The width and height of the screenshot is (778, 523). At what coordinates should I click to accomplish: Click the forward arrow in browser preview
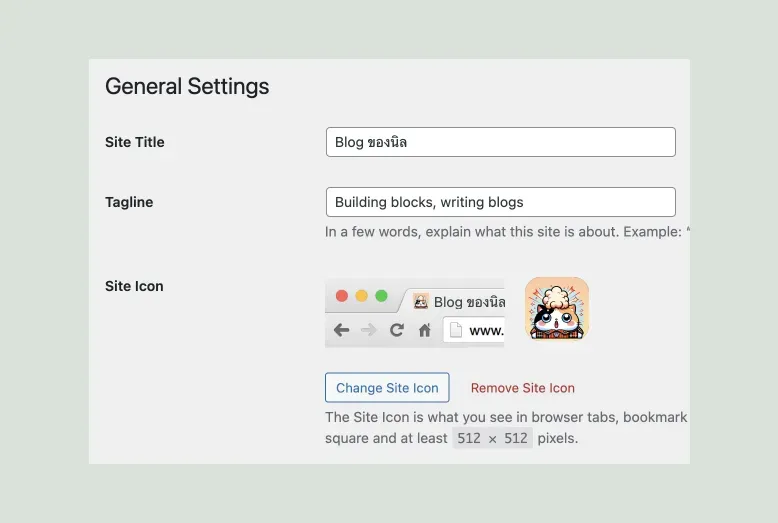coord(369,330)
